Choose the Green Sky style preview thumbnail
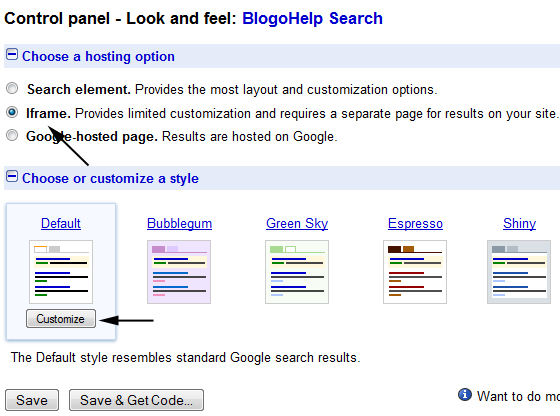This screenshot has width=560, height=416. click(x=297, y=272)
